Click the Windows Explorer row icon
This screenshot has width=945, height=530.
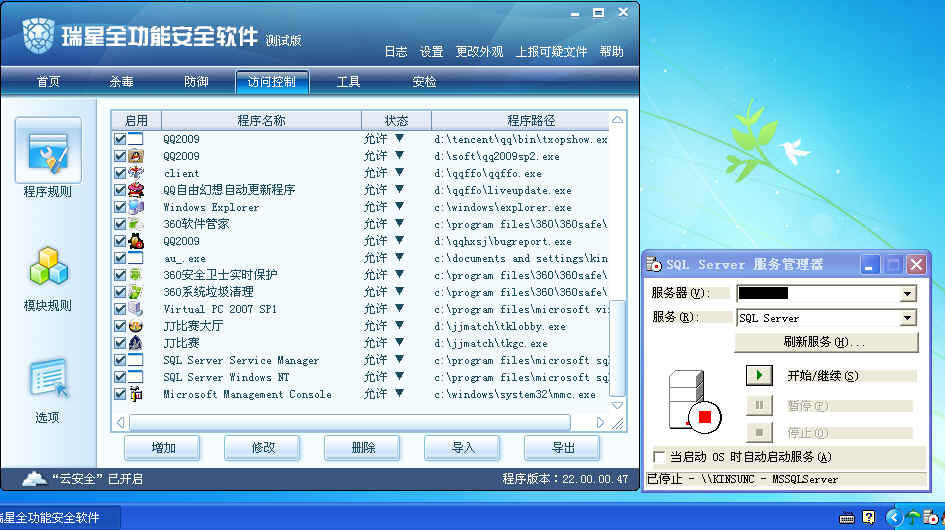[136, 207]
